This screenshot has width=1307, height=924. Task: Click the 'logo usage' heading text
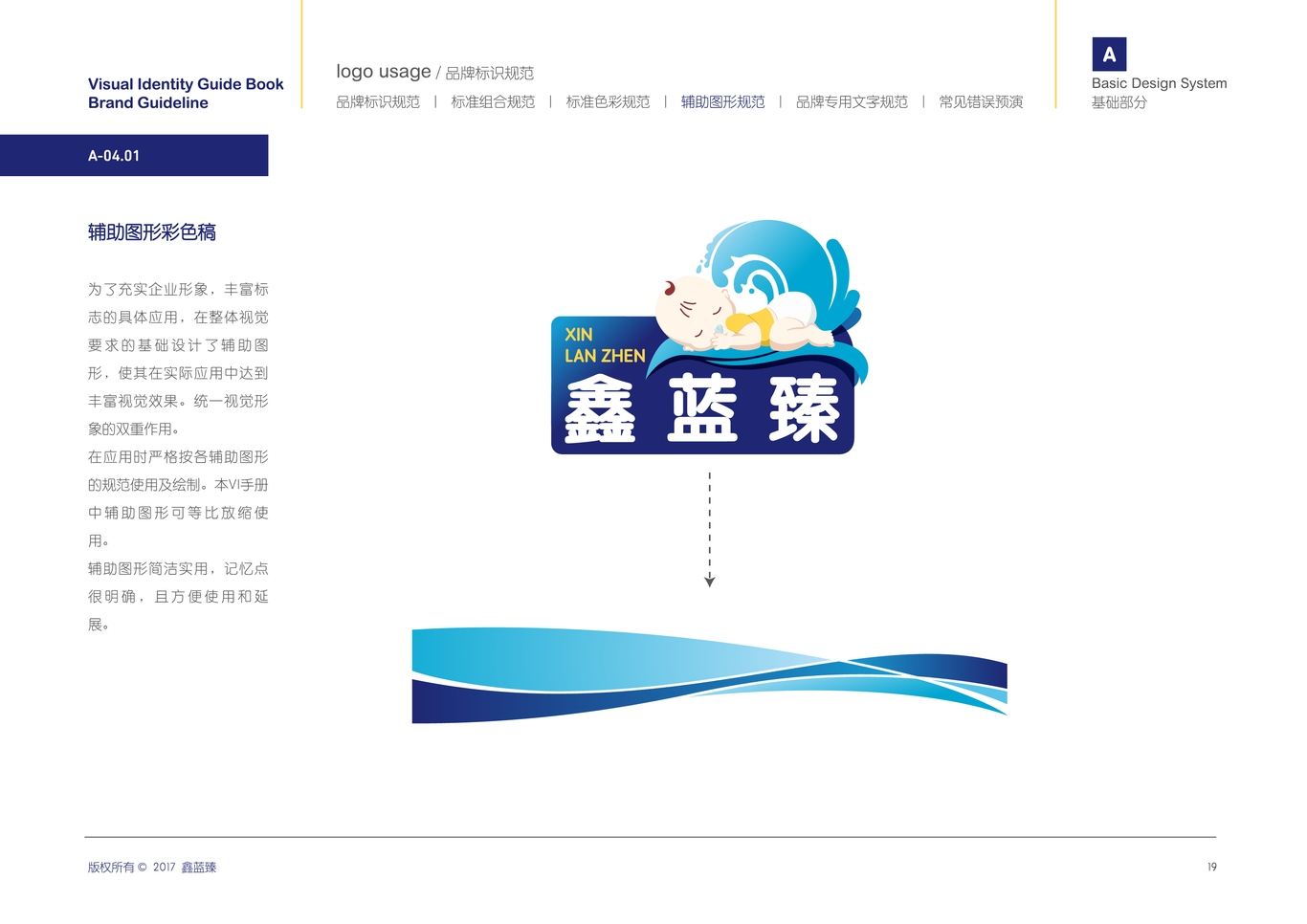384,72
